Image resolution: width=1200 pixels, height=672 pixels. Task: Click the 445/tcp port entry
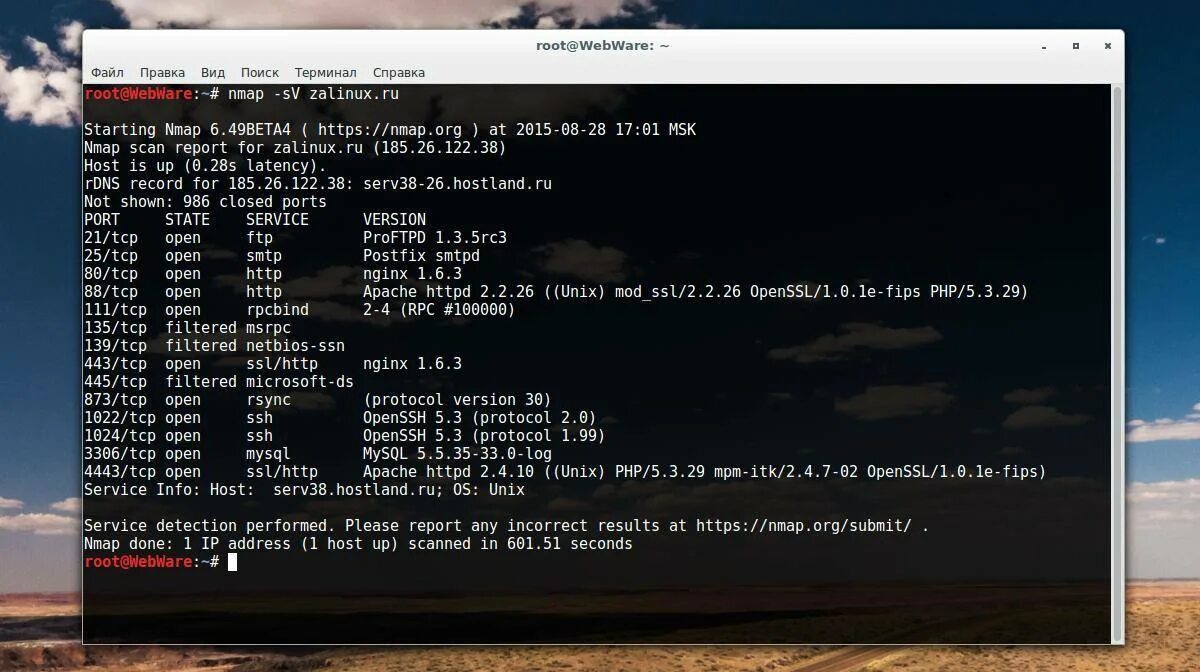pos(115,382)
